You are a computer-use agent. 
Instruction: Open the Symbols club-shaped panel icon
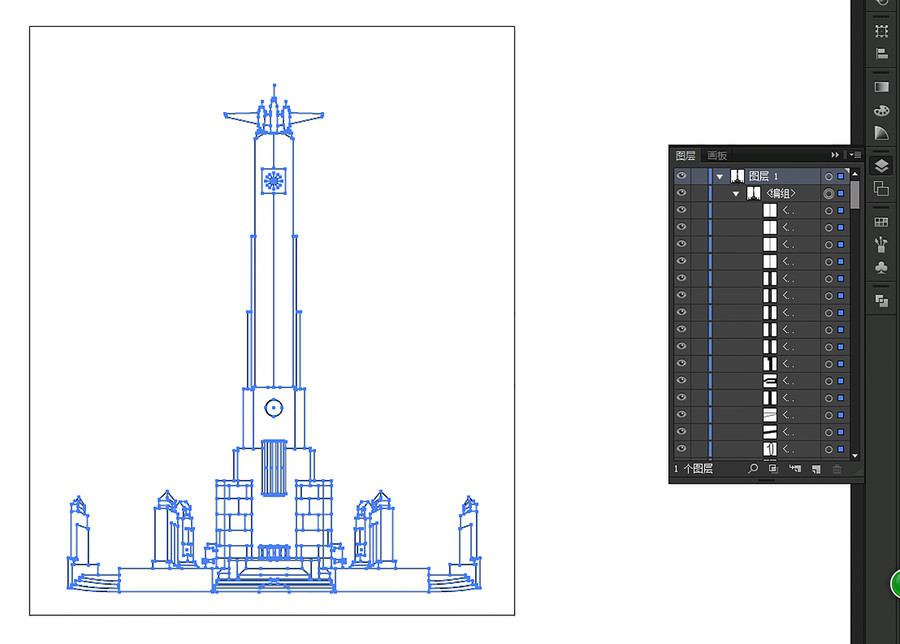[x=882, y=267]
